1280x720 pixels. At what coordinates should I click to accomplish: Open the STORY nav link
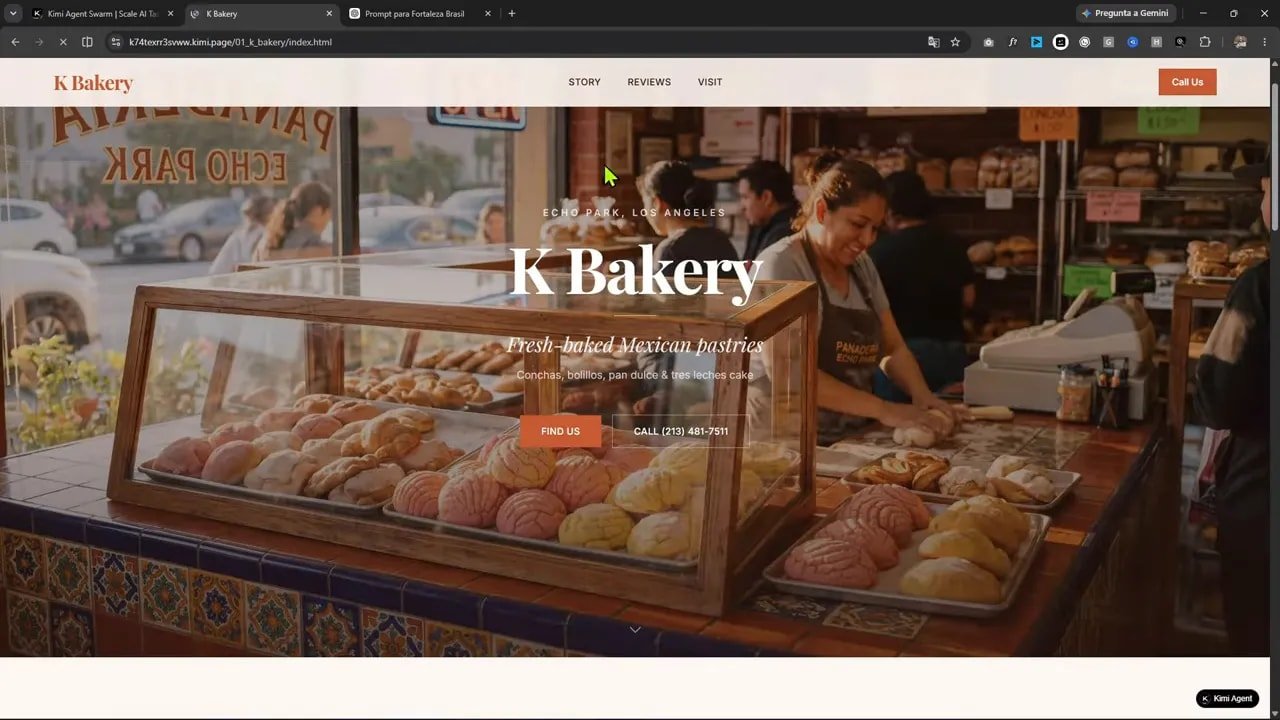tap(584, 82)
